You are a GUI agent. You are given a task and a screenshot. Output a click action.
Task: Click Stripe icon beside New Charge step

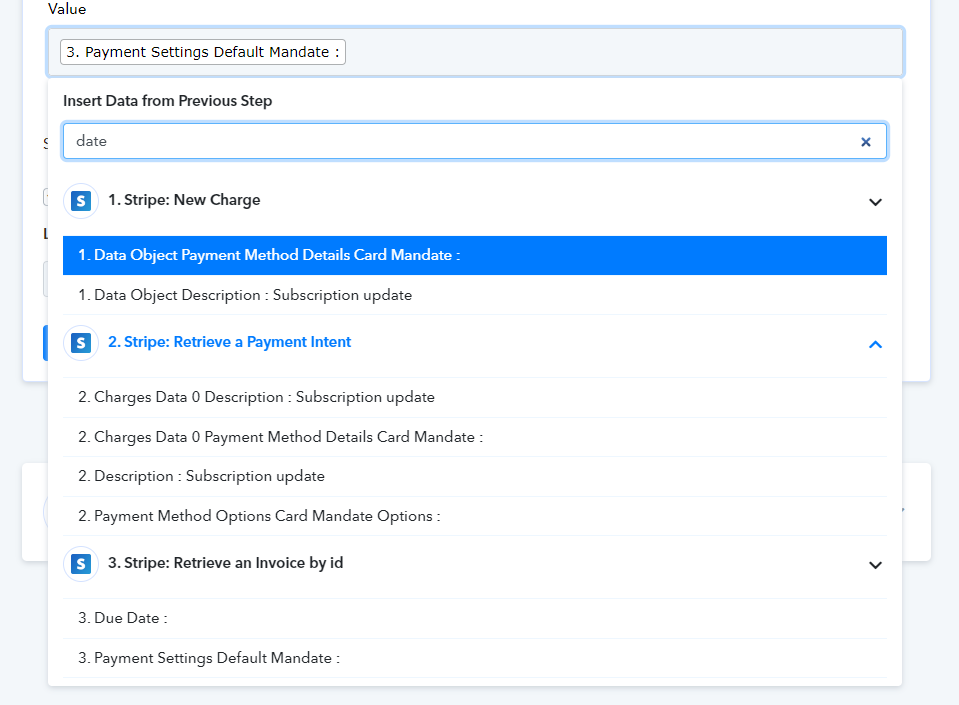[81, 201]
